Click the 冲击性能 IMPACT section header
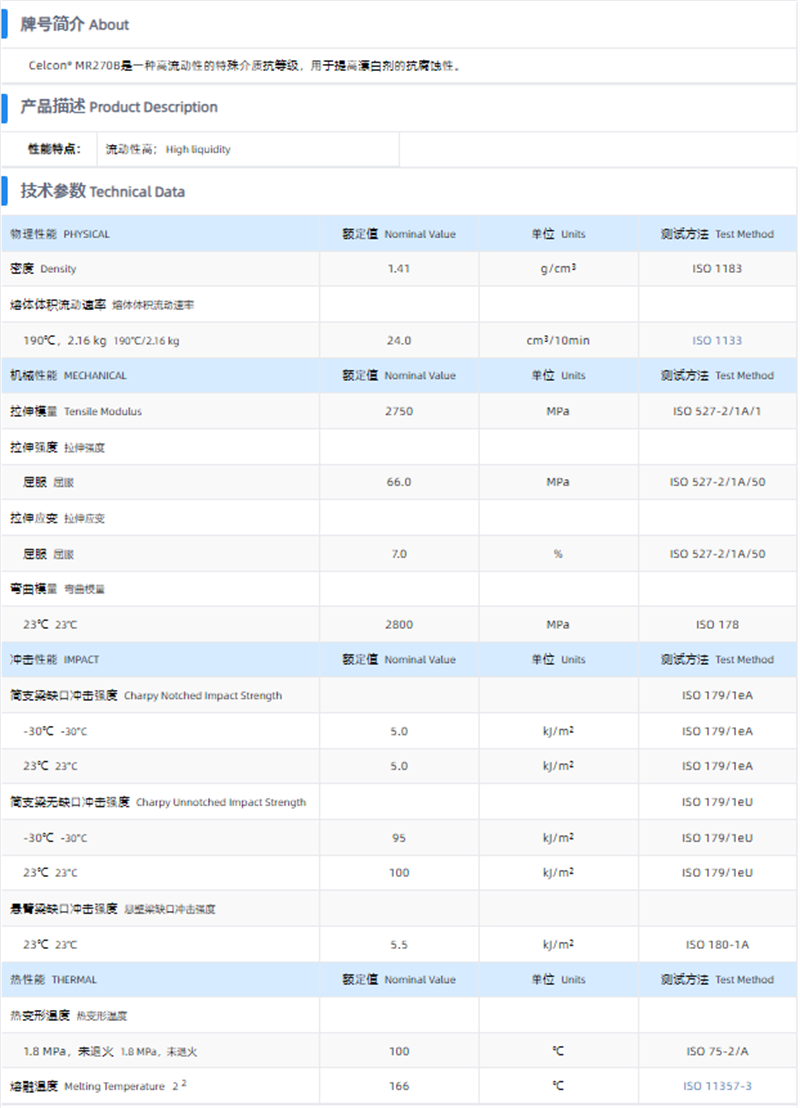The height and width of the screenshot is (1108, 800). (55, 660)
